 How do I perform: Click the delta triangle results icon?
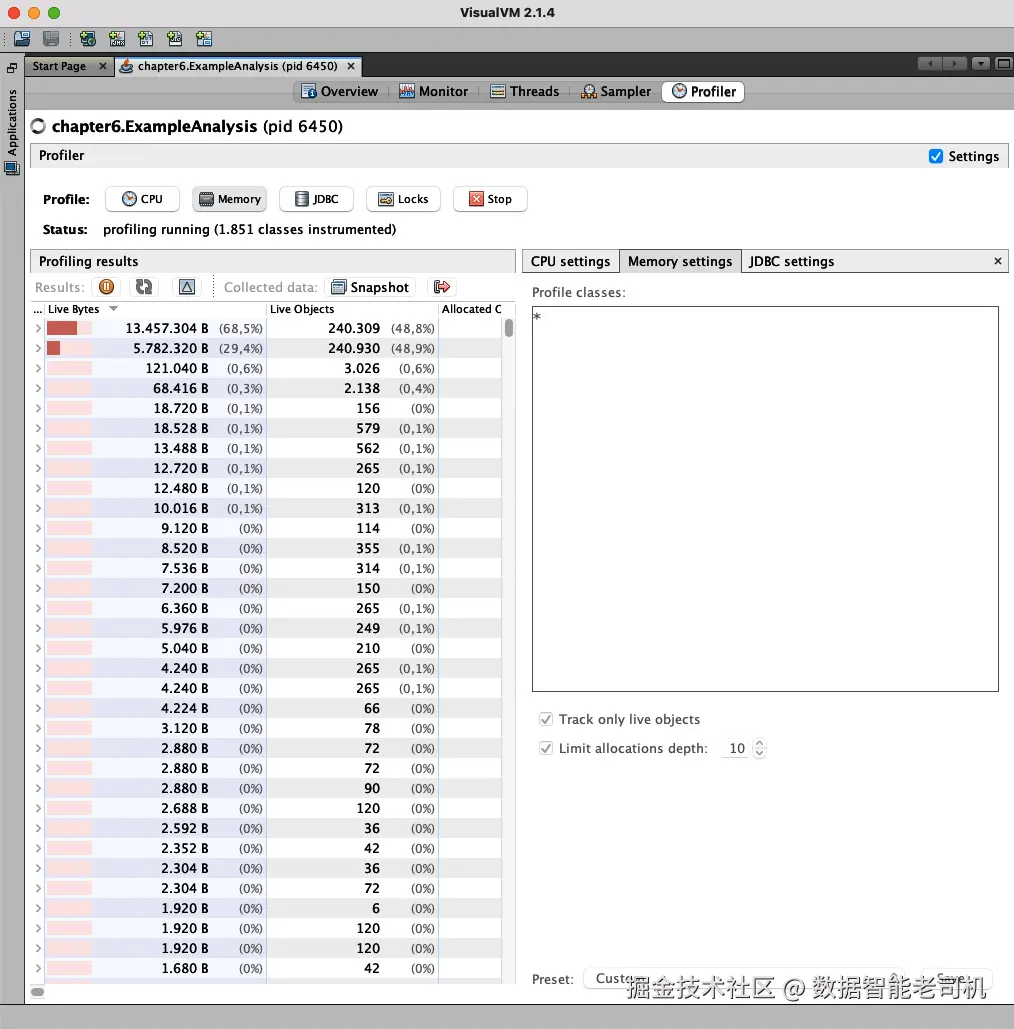coord(187,287)
